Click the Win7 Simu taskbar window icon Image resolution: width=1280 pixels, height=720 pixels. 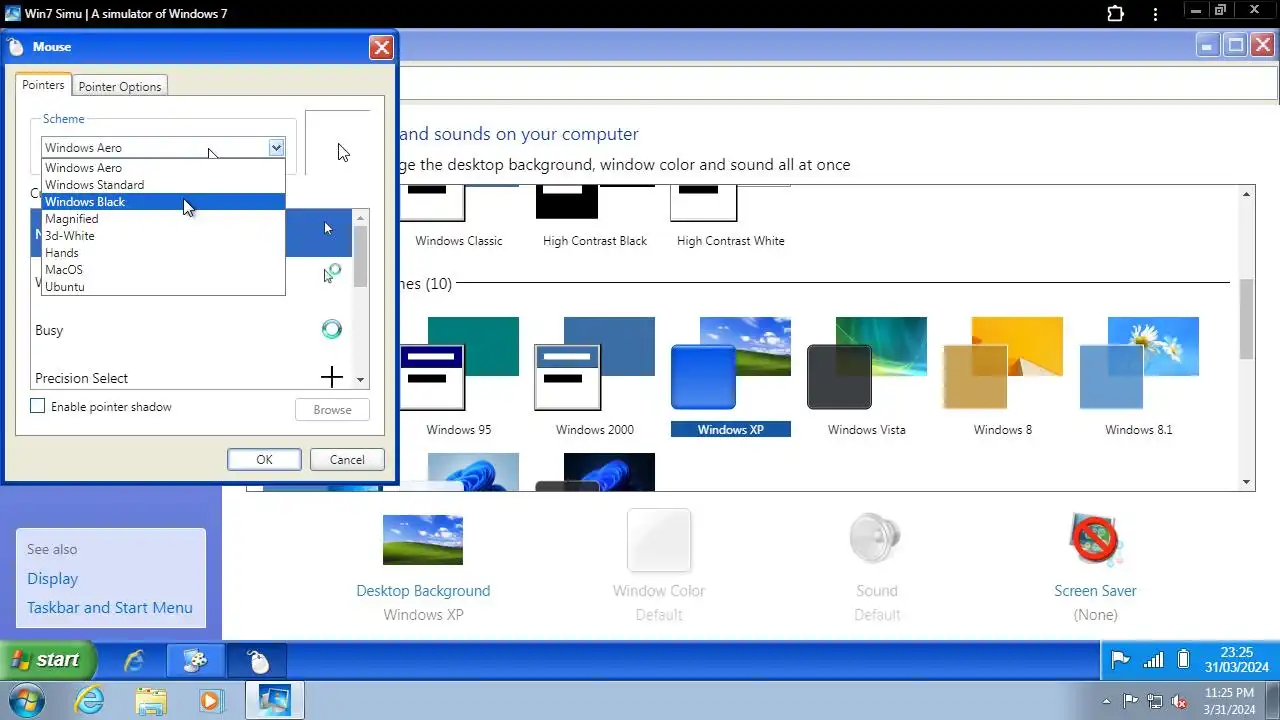click(273, 700)
